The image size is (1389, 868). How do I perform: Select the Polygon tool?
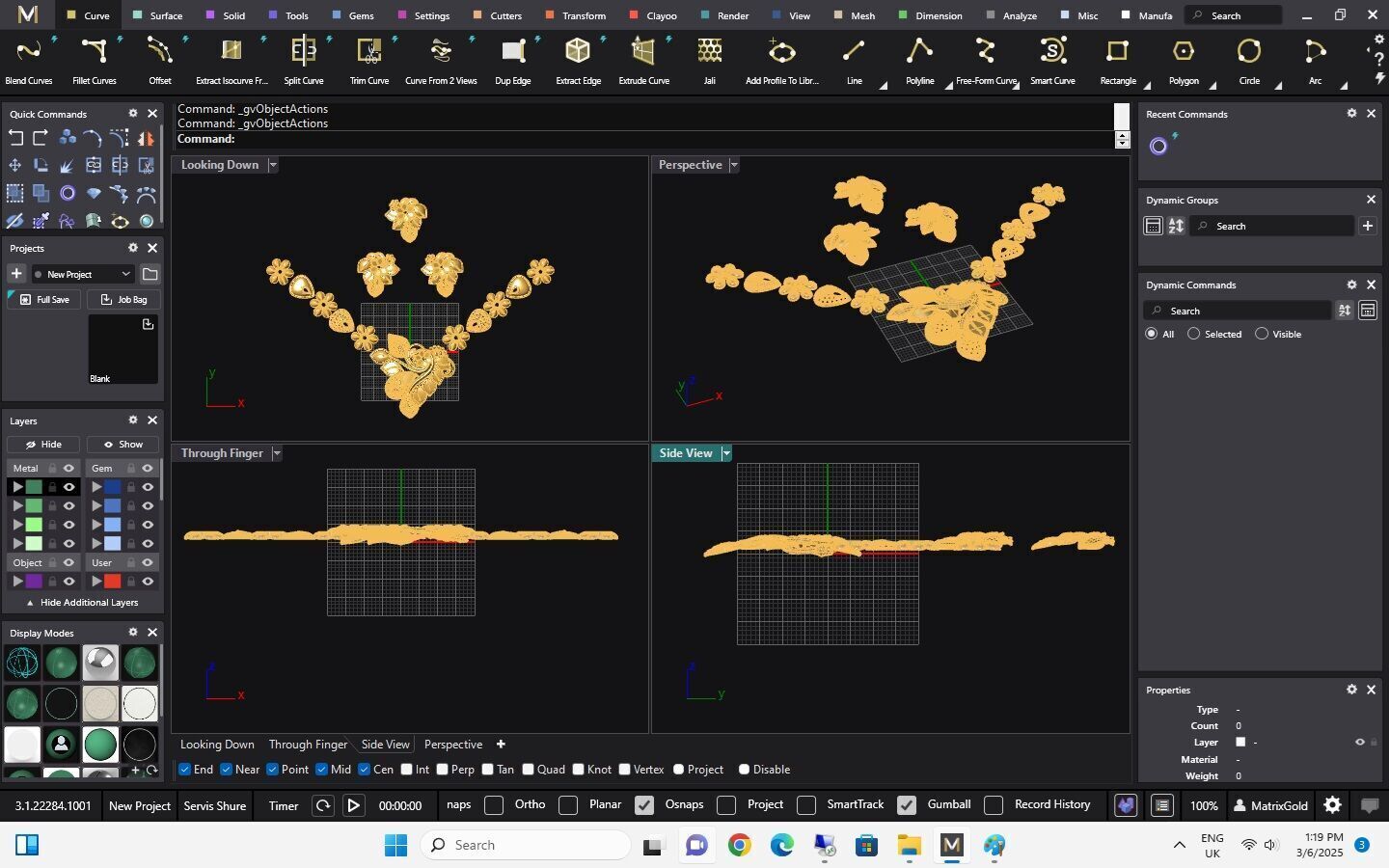pyautogui.click(x=1184, y=60)
